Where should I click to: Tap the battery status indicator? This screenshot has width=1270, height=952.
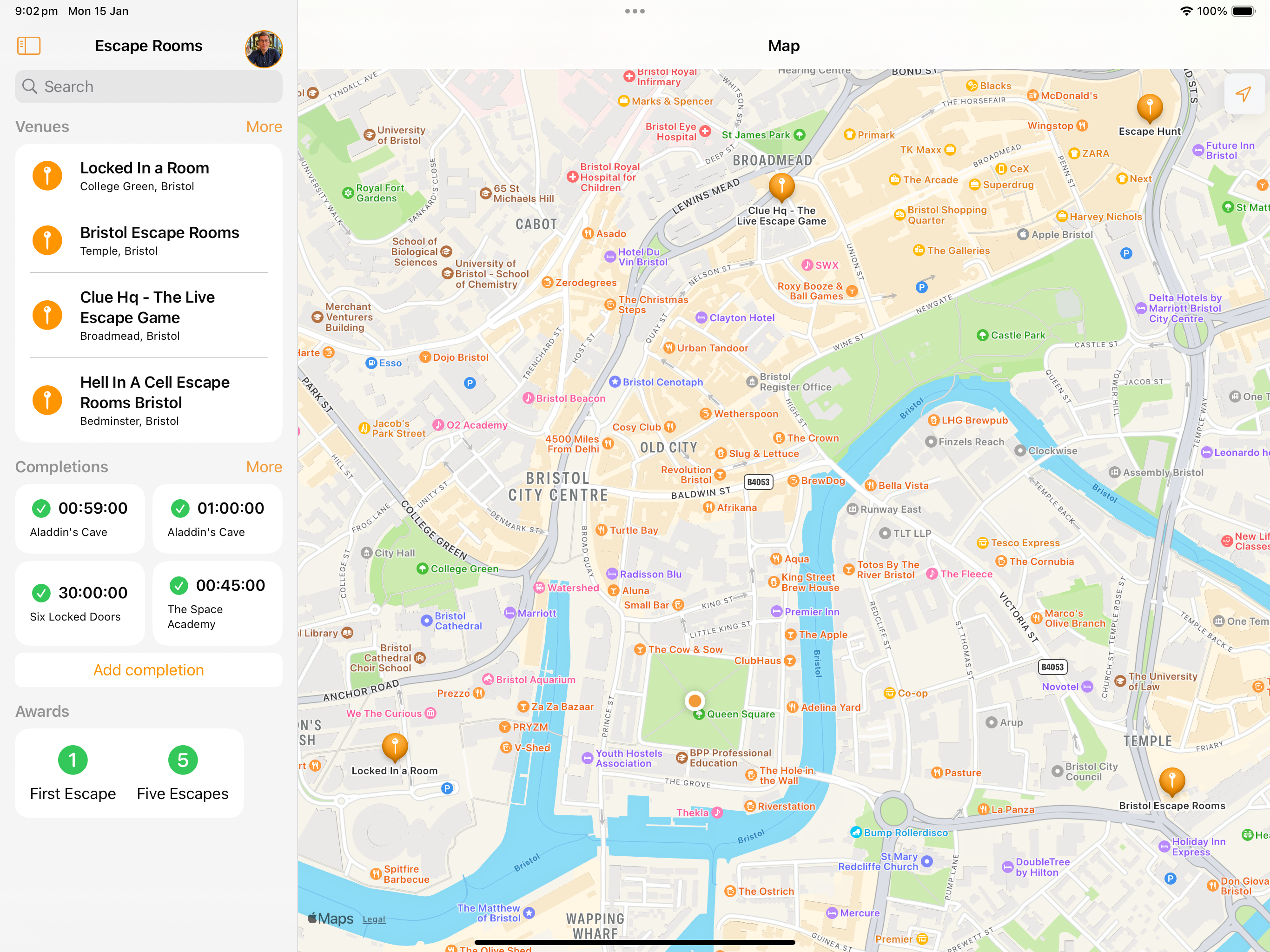[1243, 11]
